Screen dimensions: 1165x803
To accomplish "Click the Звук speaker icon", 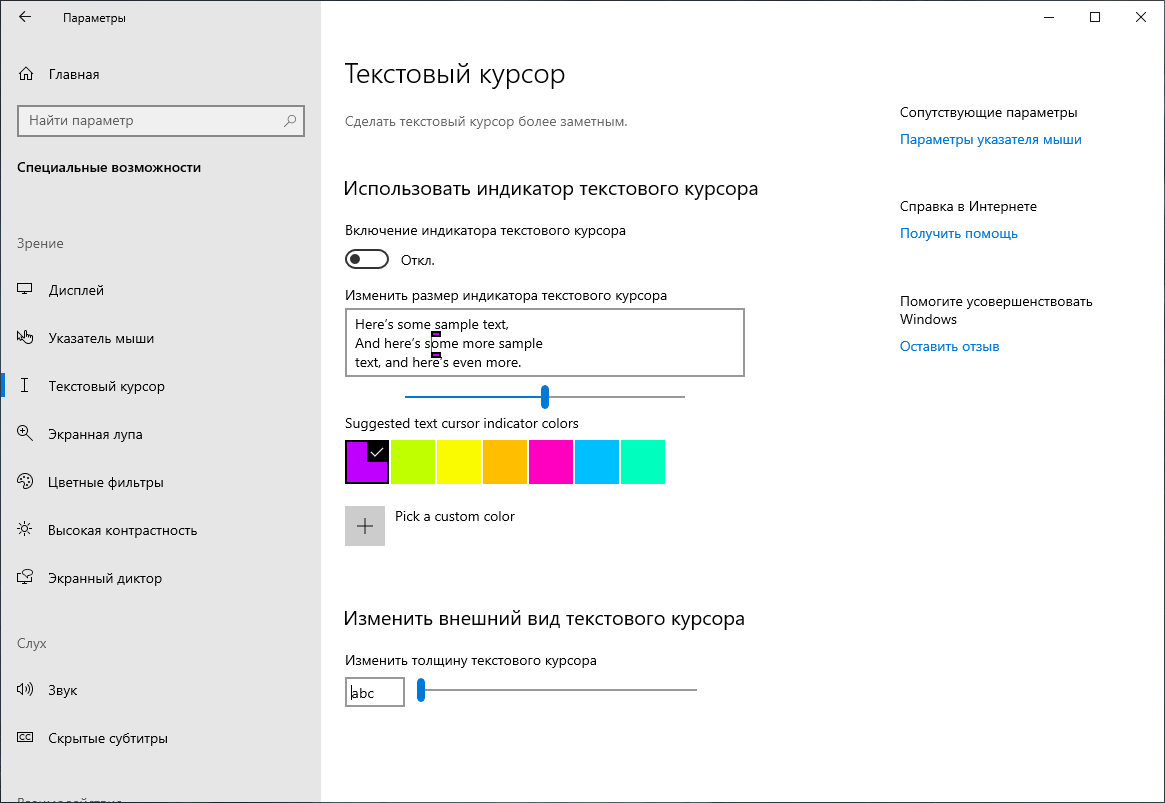I will [x=25, y=690].
